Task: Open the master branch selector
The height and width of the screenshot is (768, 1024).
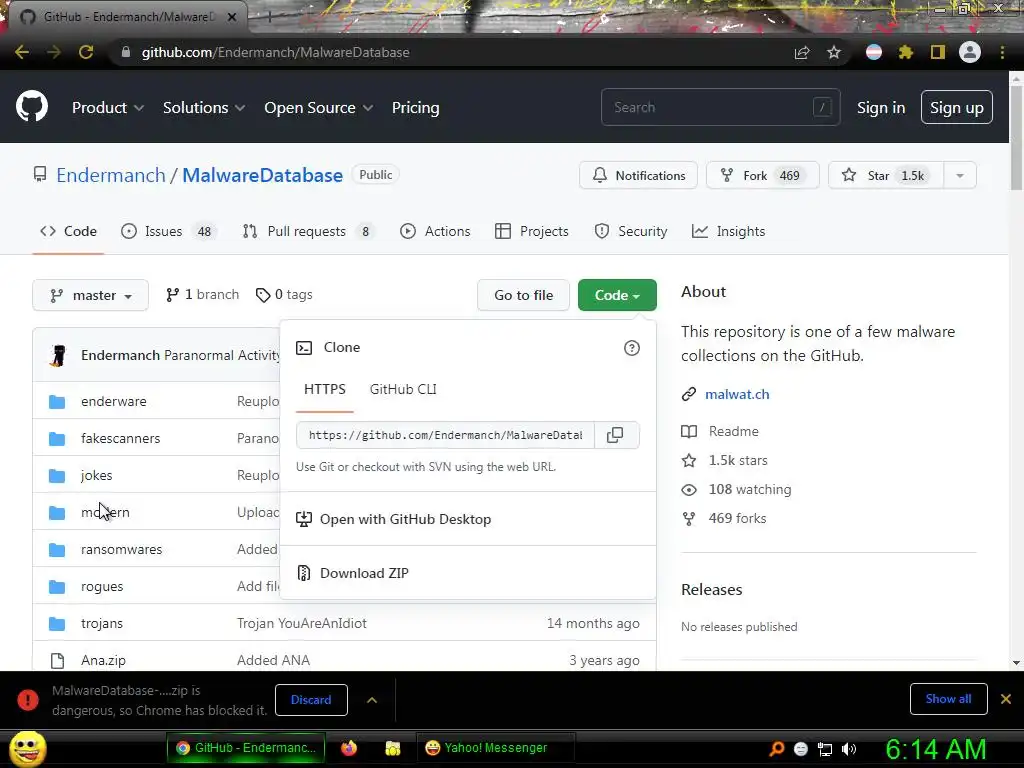Action: coord(91,295)
